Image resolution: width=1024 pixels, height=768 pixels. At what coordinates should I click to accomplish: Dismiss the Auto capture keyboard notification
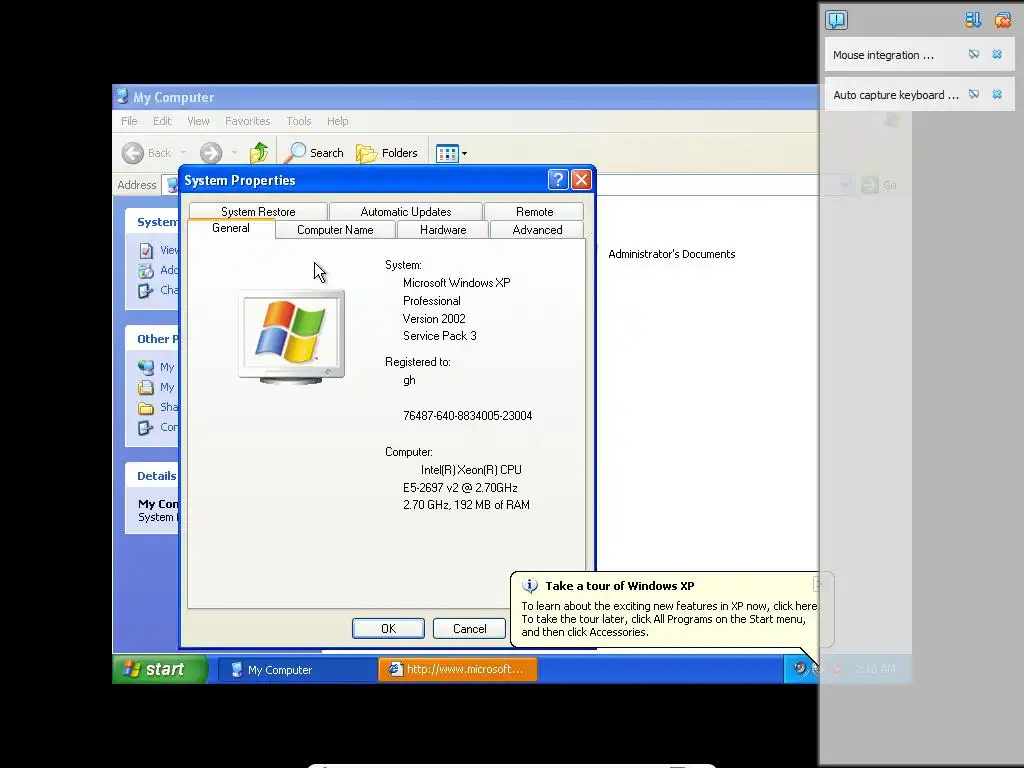(x=997, y=94)
